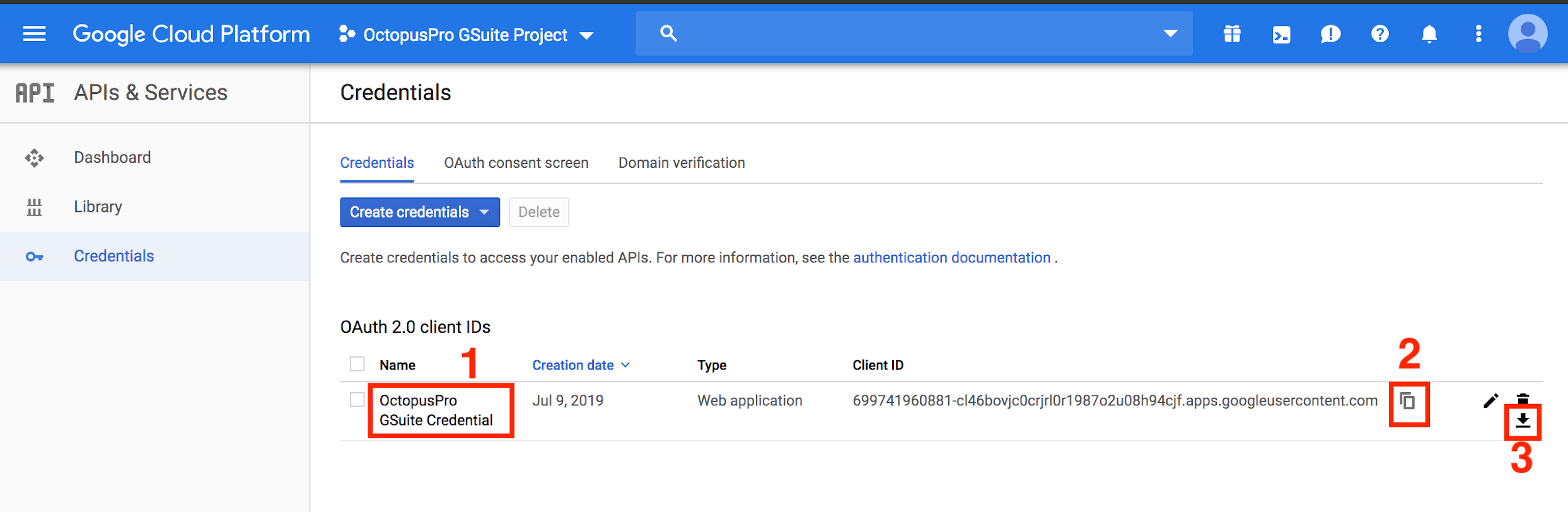Viewport: 1568px width, 512px height.
Task: Expand the search bar dropdown arrow
Action: coord(1170,33)
